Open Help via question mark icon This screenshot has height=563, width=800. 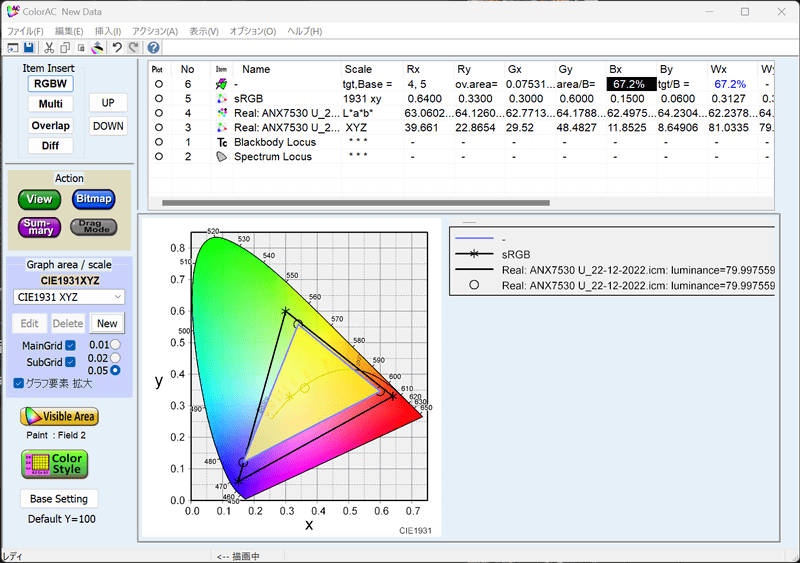[153, 47]
